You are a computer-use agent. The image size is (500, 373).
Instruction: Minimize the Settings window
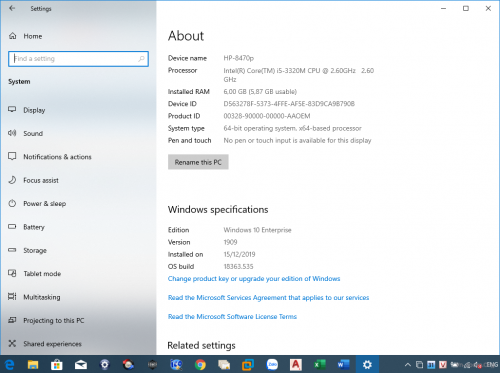click(443, 8)
